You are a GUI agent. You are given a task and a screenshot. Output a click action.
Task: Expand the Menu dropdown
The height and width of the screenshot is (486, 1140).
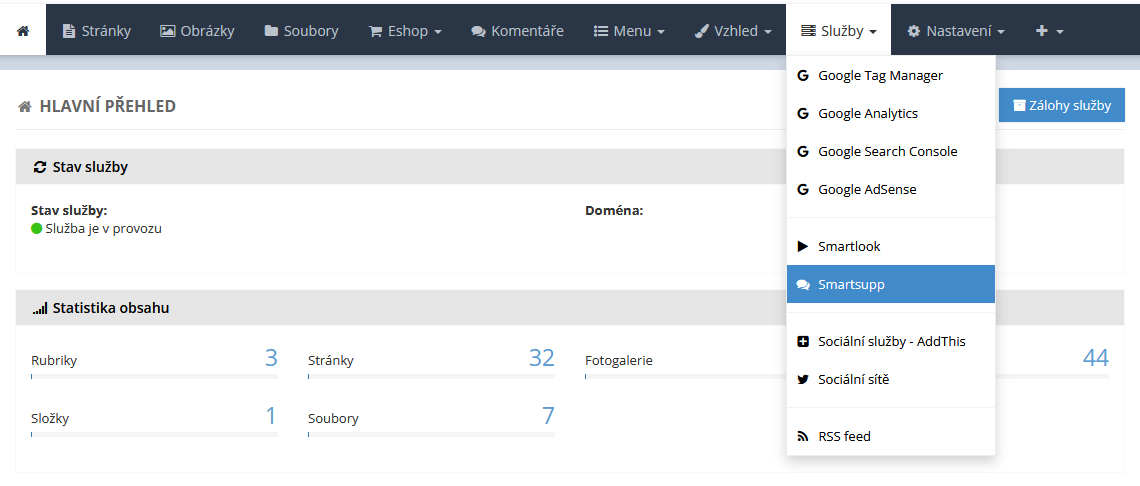[x=629, y=31]
